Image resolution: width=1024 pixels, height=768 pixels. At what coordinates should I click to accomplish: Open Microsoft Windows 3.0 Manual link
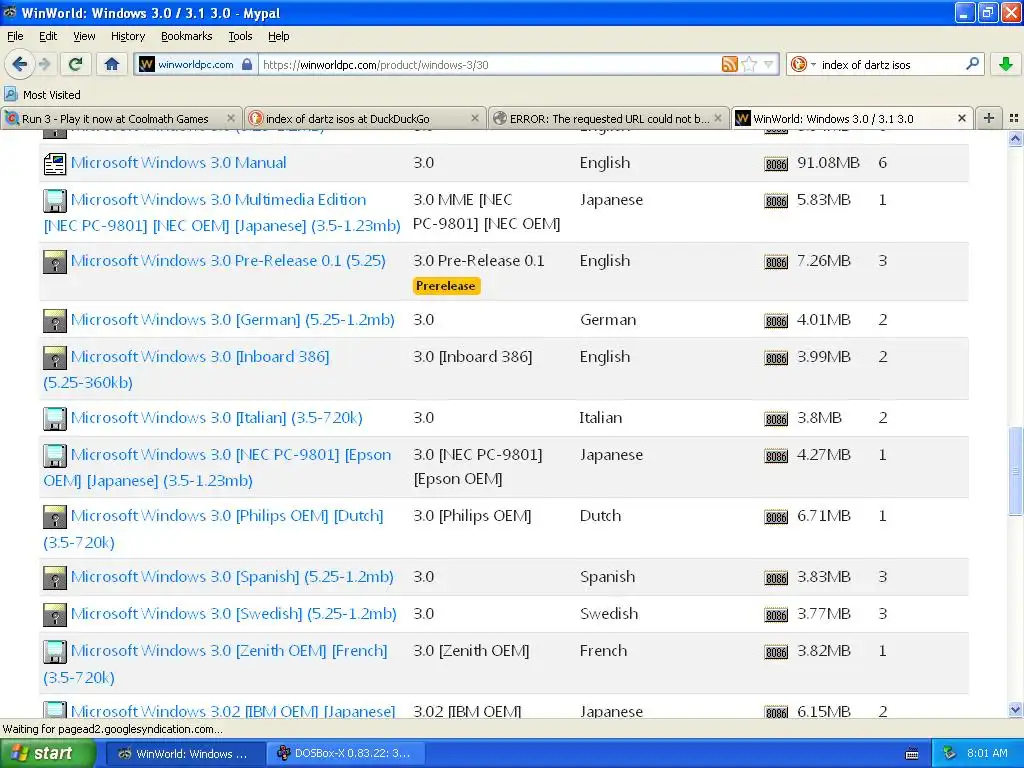(178, 163)
